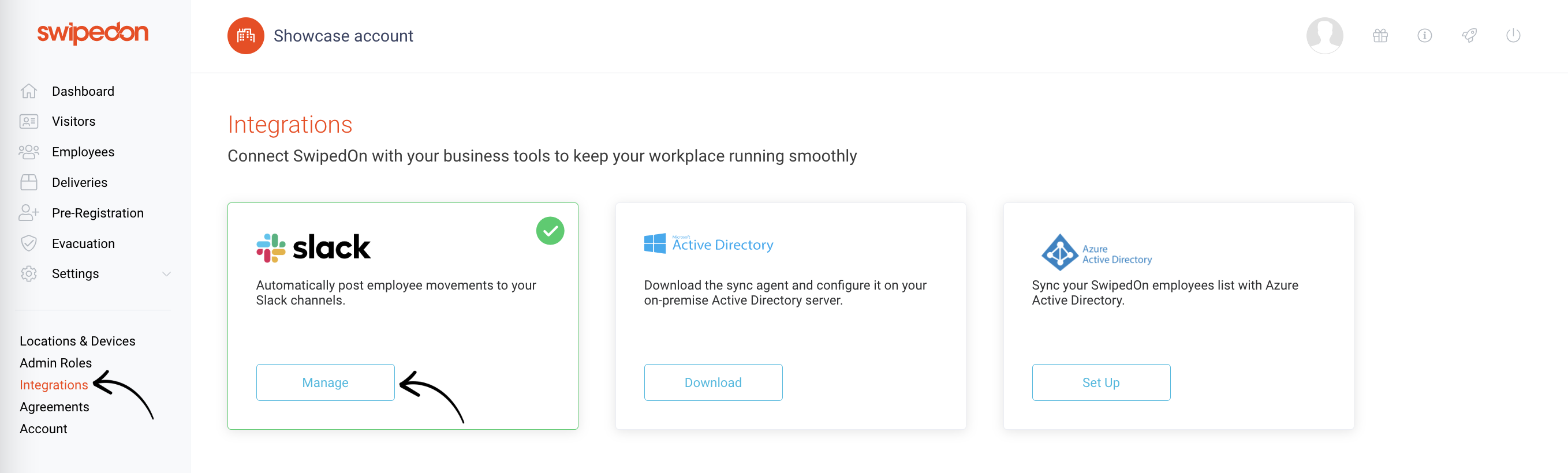The image size is (1568, 473).
Task: Click the Pre-Registration person-plus icon
Action: click(29, 213)
